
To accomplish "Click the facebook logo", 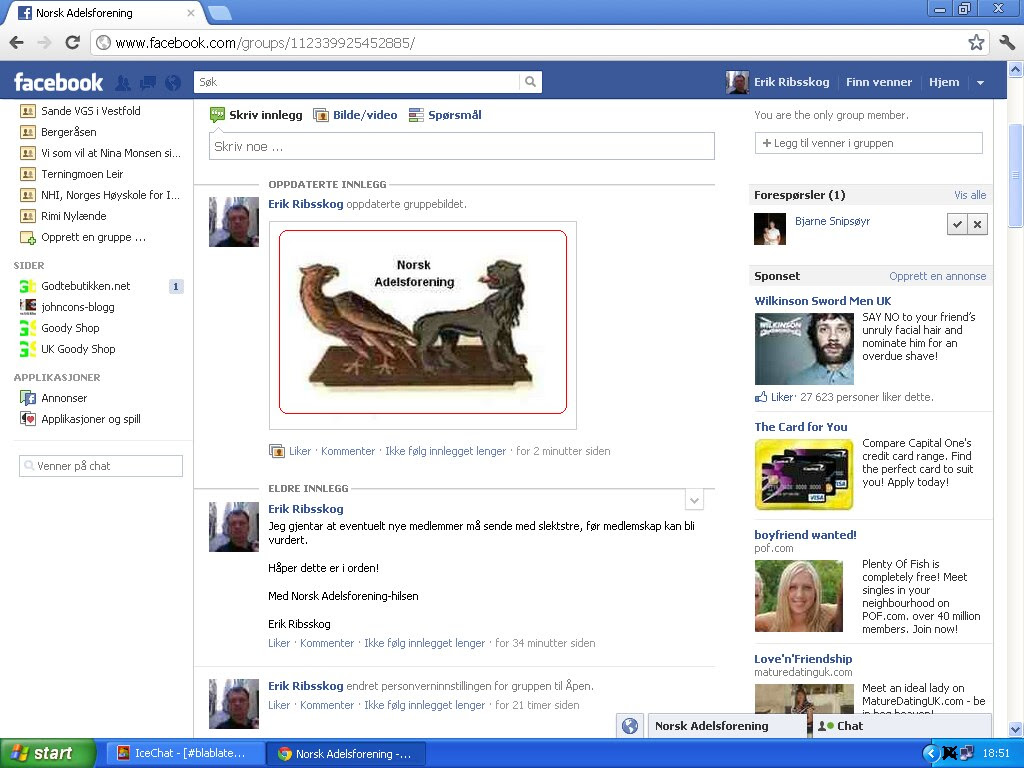I will [x=58, y=82].
